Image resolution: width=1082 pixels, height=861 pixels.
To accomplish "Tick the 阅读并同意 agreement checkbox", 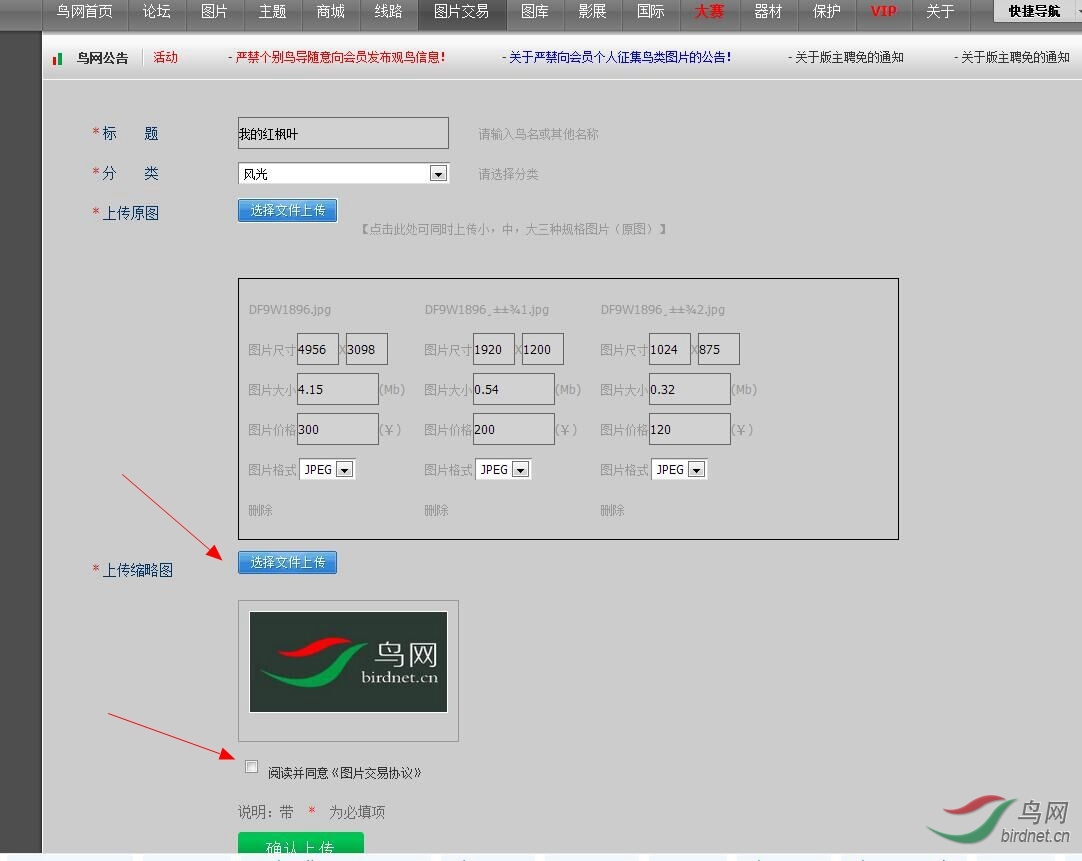I will [x=251, y=767].
